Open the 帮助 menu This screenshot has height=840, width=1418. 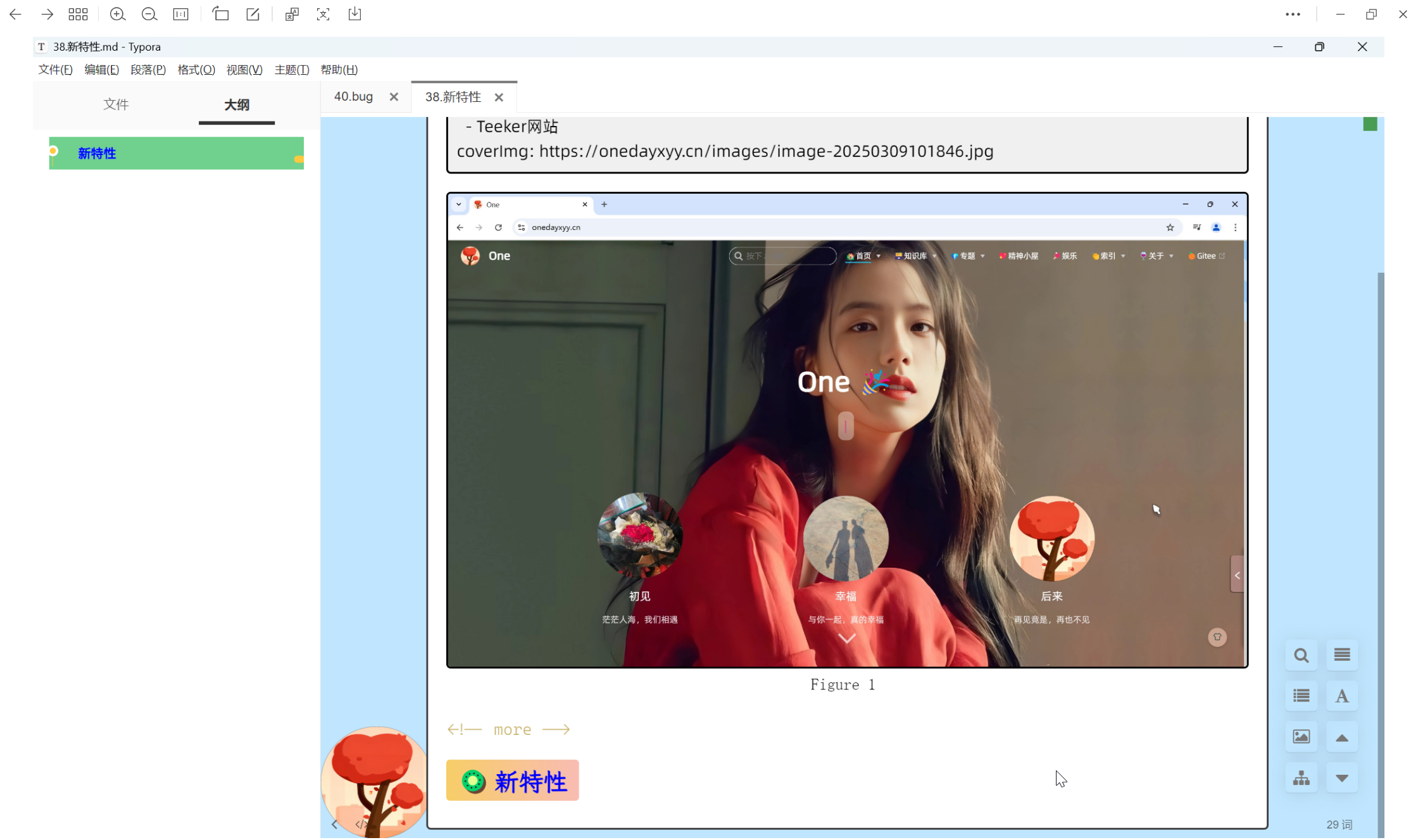pos(339,70)
